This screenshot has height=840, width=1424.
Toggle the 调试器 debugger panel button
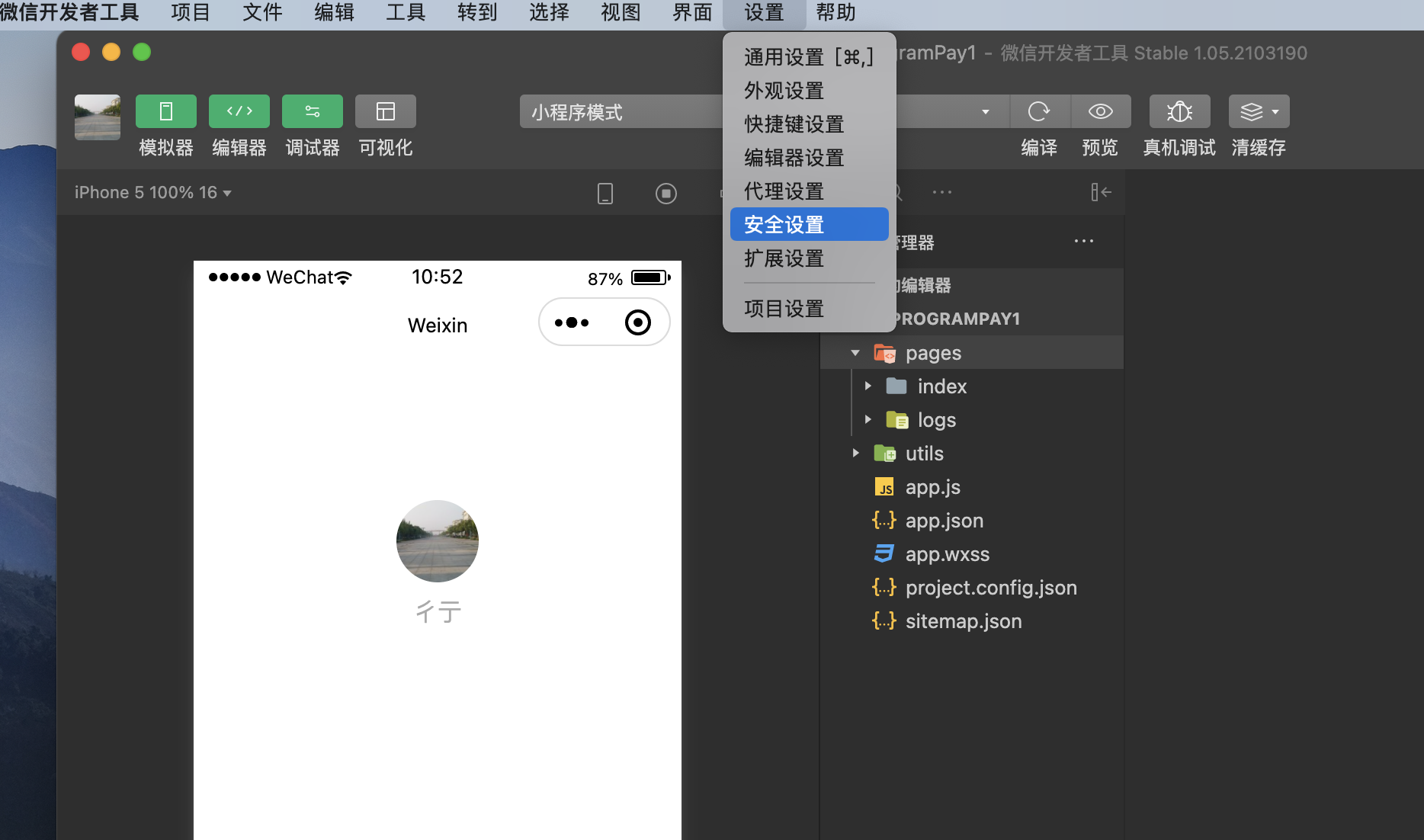313,111
